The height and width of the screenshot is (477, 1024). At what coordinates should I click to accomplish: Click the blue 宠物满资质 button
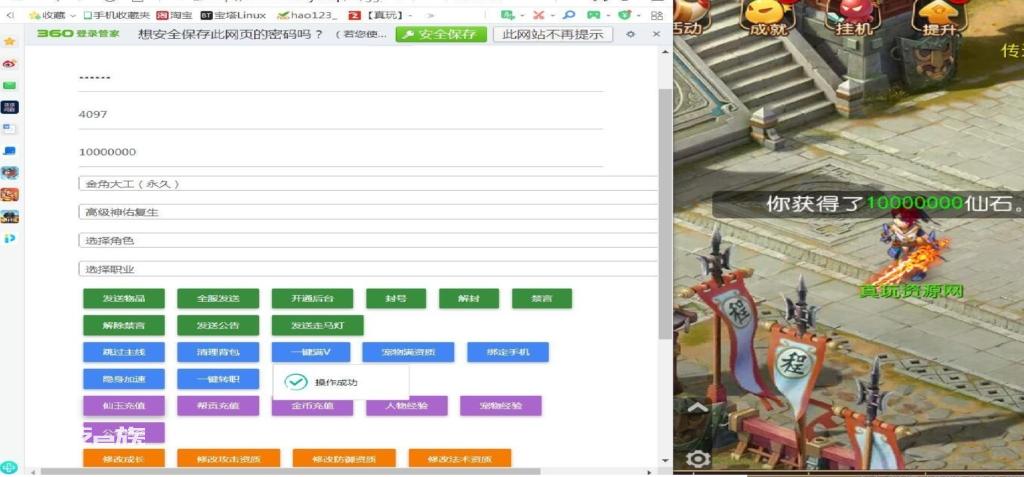408,352
